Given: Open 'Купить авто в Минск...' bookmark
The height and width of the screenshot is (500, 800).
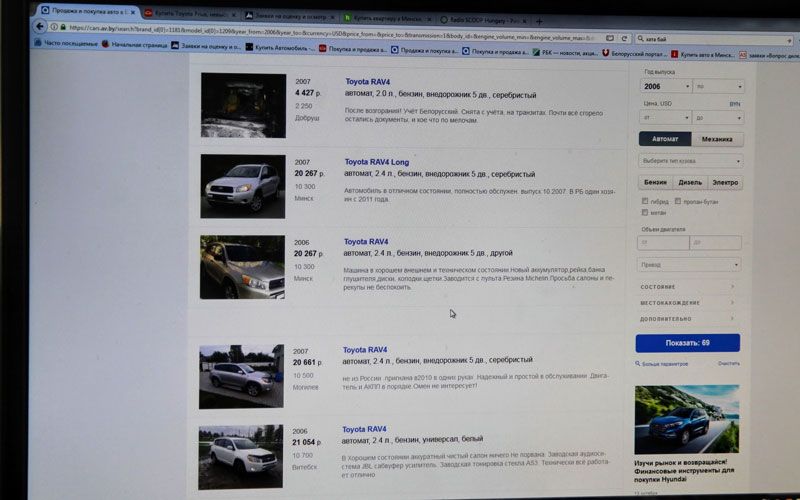Looking at the screenshot, I should tap(703, 55).
